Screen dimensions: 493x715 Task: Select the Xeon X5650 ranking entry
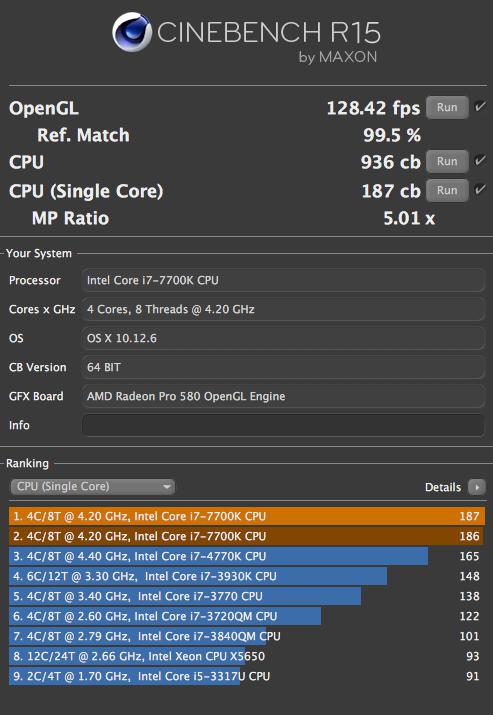[247, 656]
